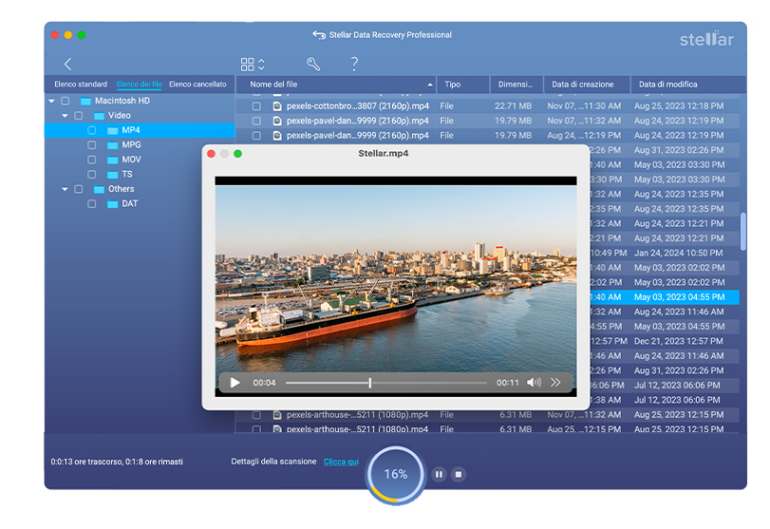Click the up-down chevron beside the grid view icon
Viewport: 770px width, 529px height.
[x=261, y=64]
